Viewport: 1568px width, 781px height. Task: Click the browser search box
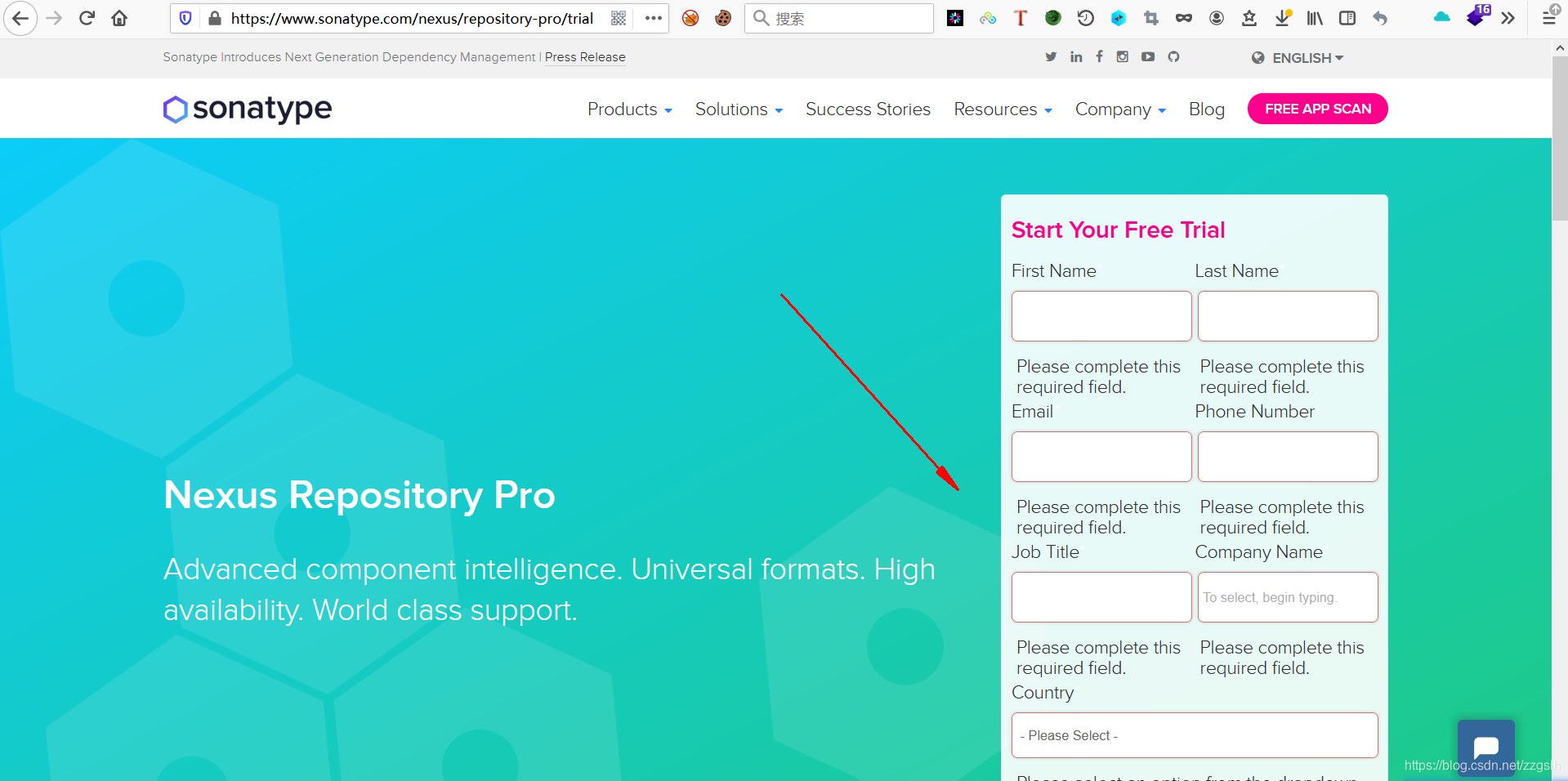pyautogui.click(x=839, y=18)
